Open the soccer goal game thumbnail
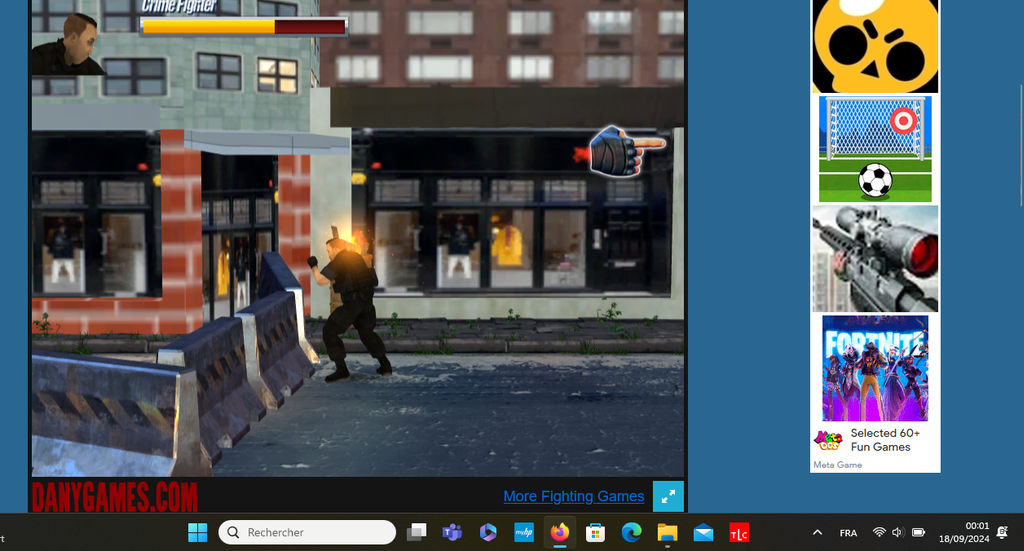 point(875,149)
